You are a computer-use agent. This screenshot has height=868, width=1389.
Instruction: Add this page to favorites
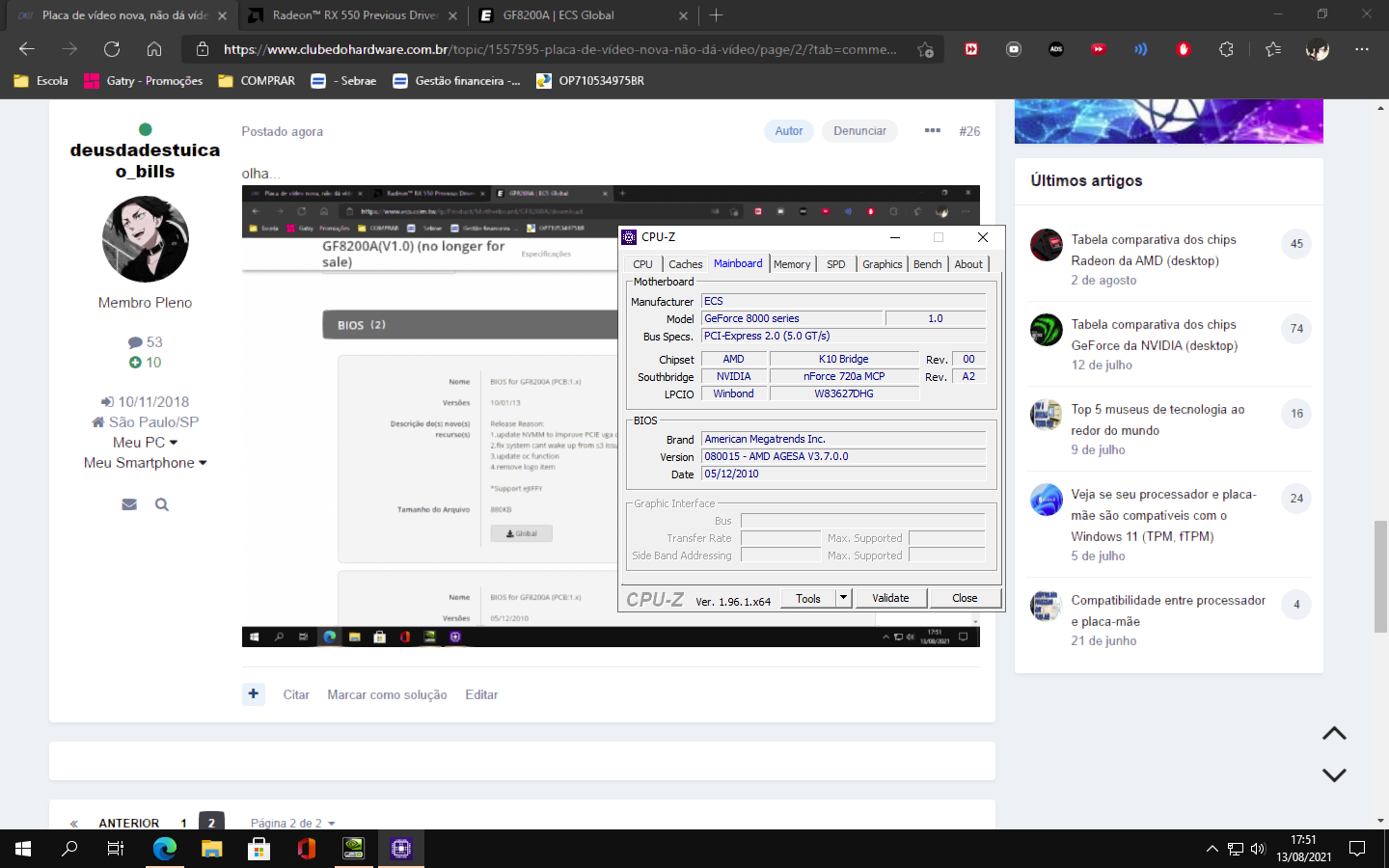[925, 49]
